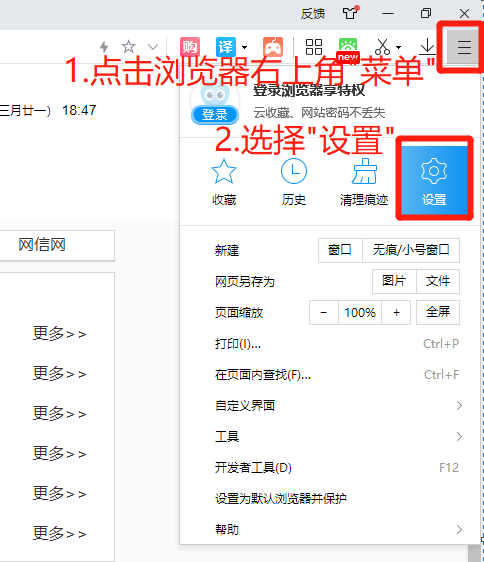Bookmark page with address bar star
The image size is (484, 562).
click(128, 47)
